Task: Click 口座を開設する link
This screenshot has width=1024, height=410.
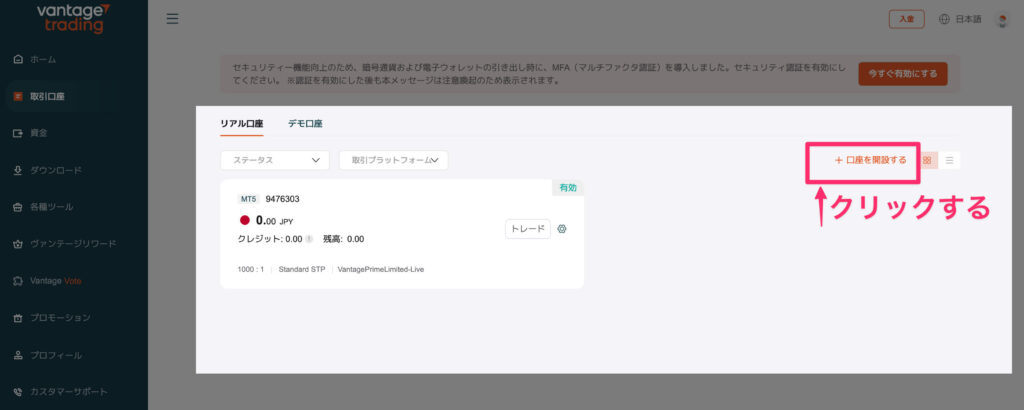Action: coord(871,160)
